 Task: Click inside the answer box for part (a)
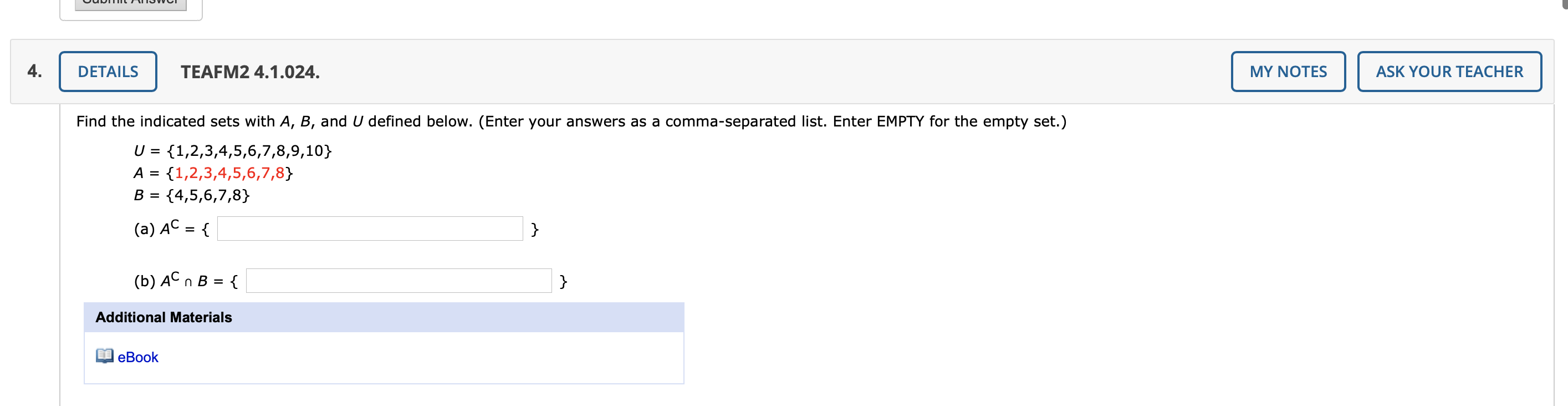[370, 229]
